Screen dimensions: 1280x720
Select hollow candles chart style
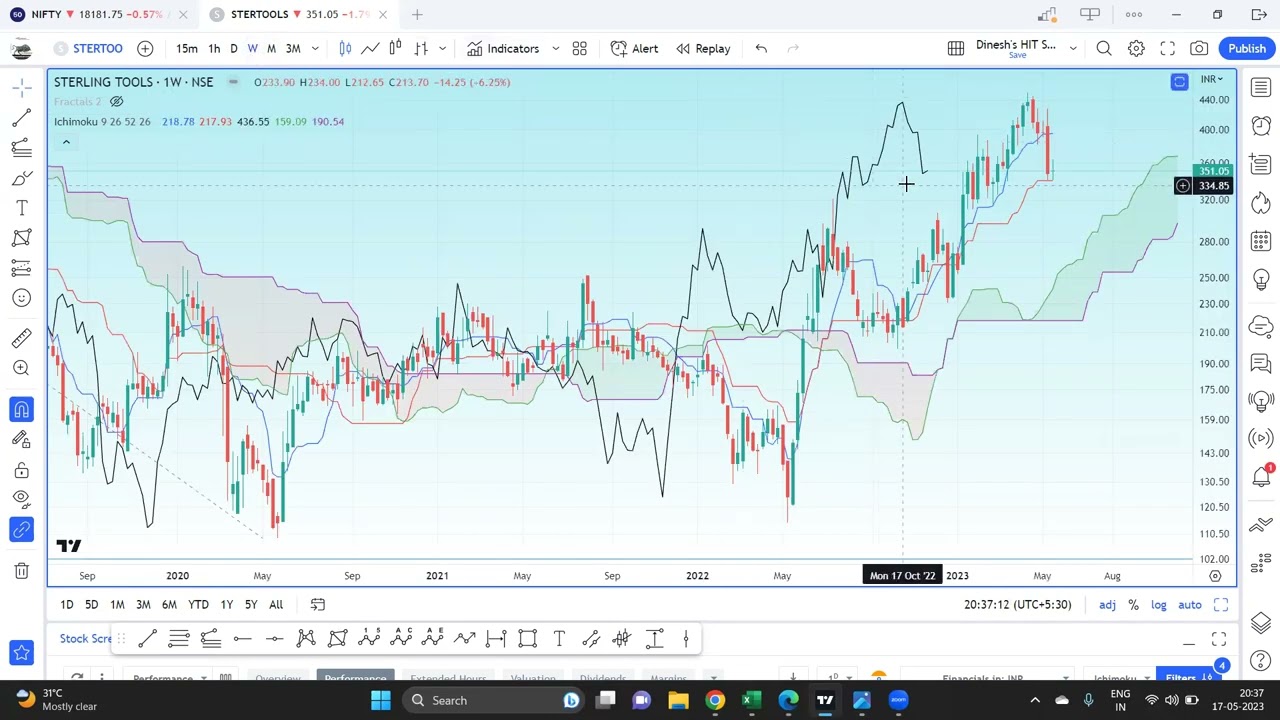395,48
